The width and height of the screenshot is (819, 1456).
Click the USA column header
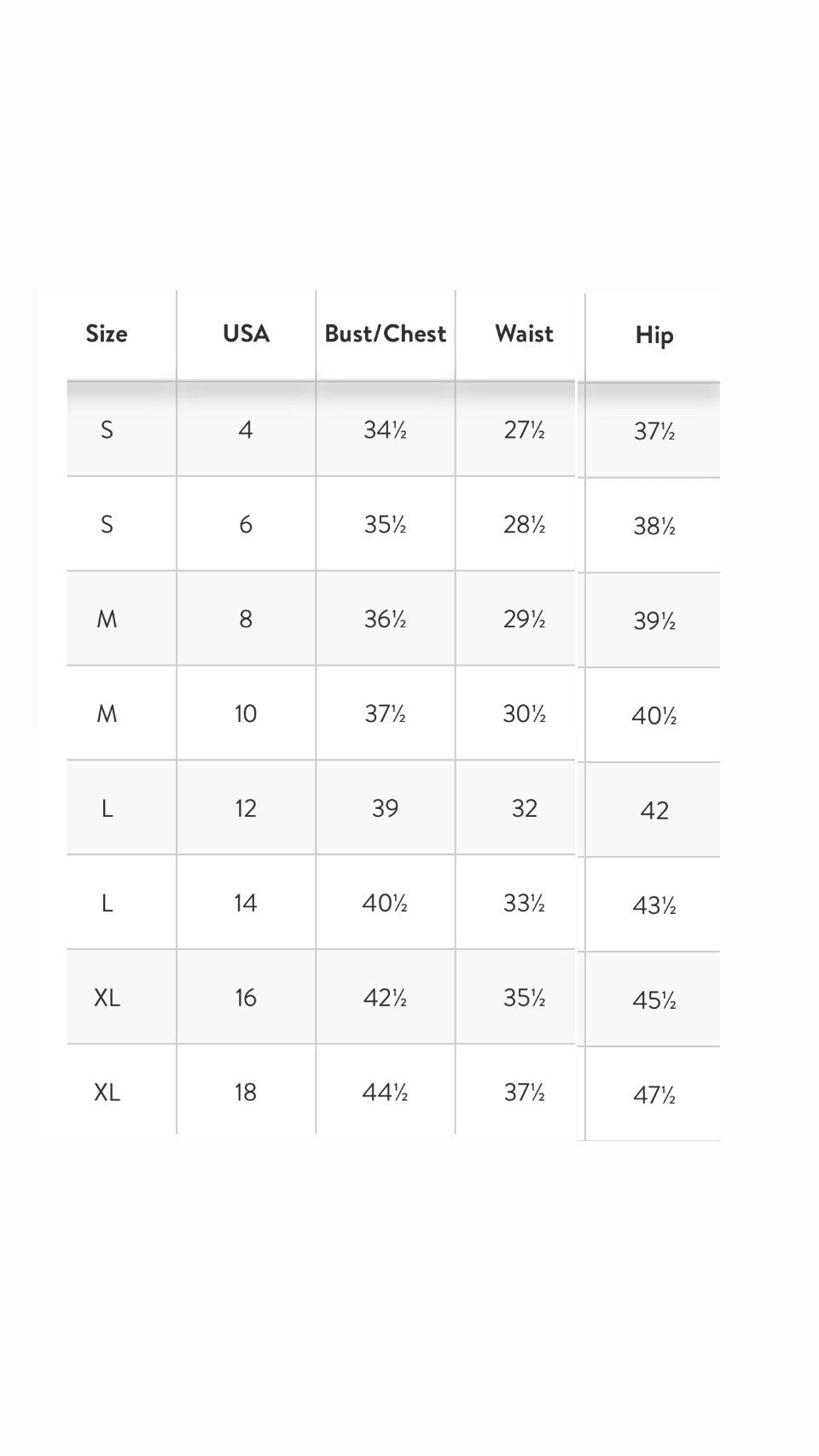(x=246, y=334)
